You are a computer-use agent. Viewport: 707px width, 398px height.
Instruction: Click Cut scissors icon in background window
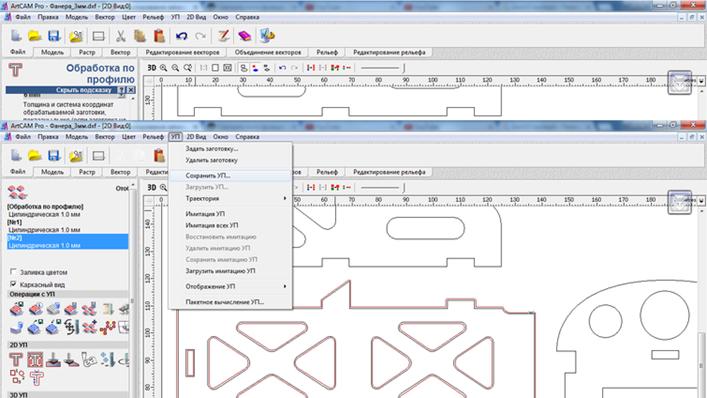pos(120,36)
